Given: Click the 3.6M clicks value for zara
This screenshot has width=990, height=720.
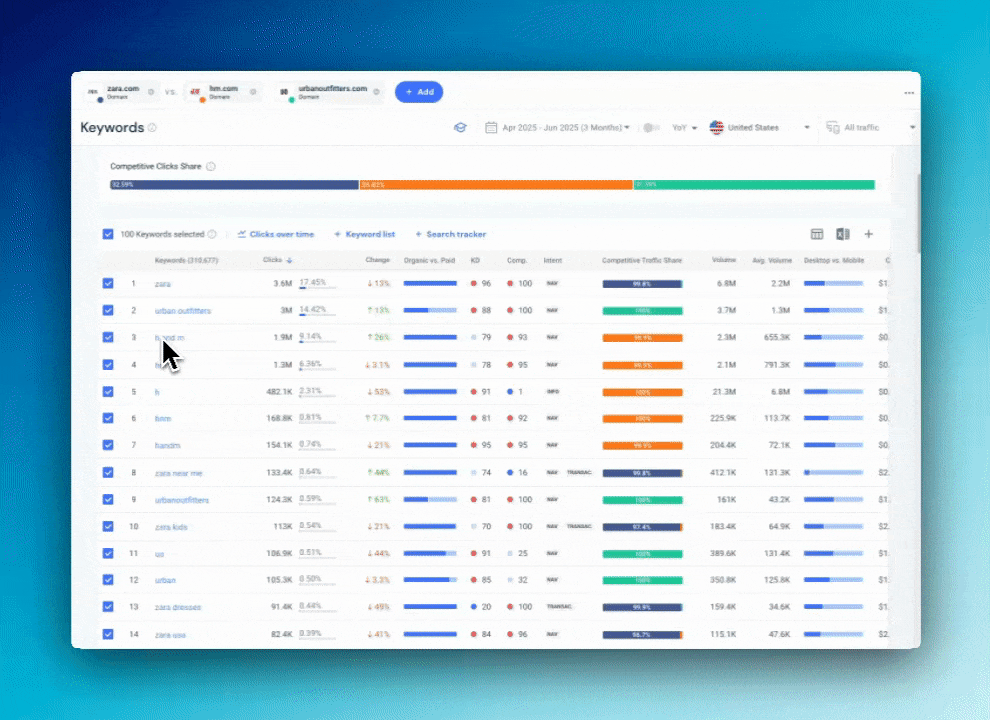Looking at the screenshot, I should pyautogui.click(x=283, y=284).
